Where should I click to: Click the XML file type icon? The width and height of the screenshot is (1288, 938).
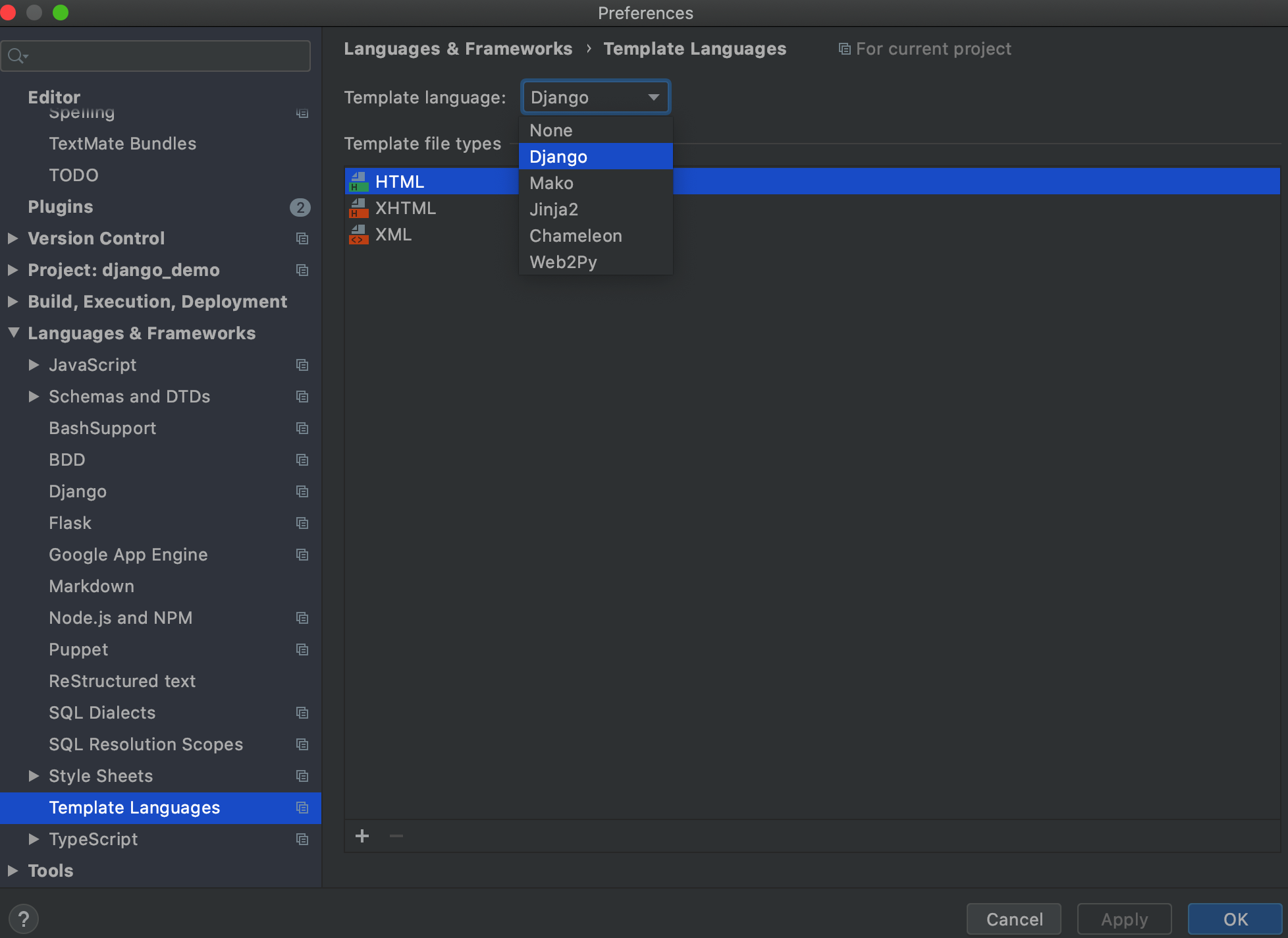tap(359, 234)
